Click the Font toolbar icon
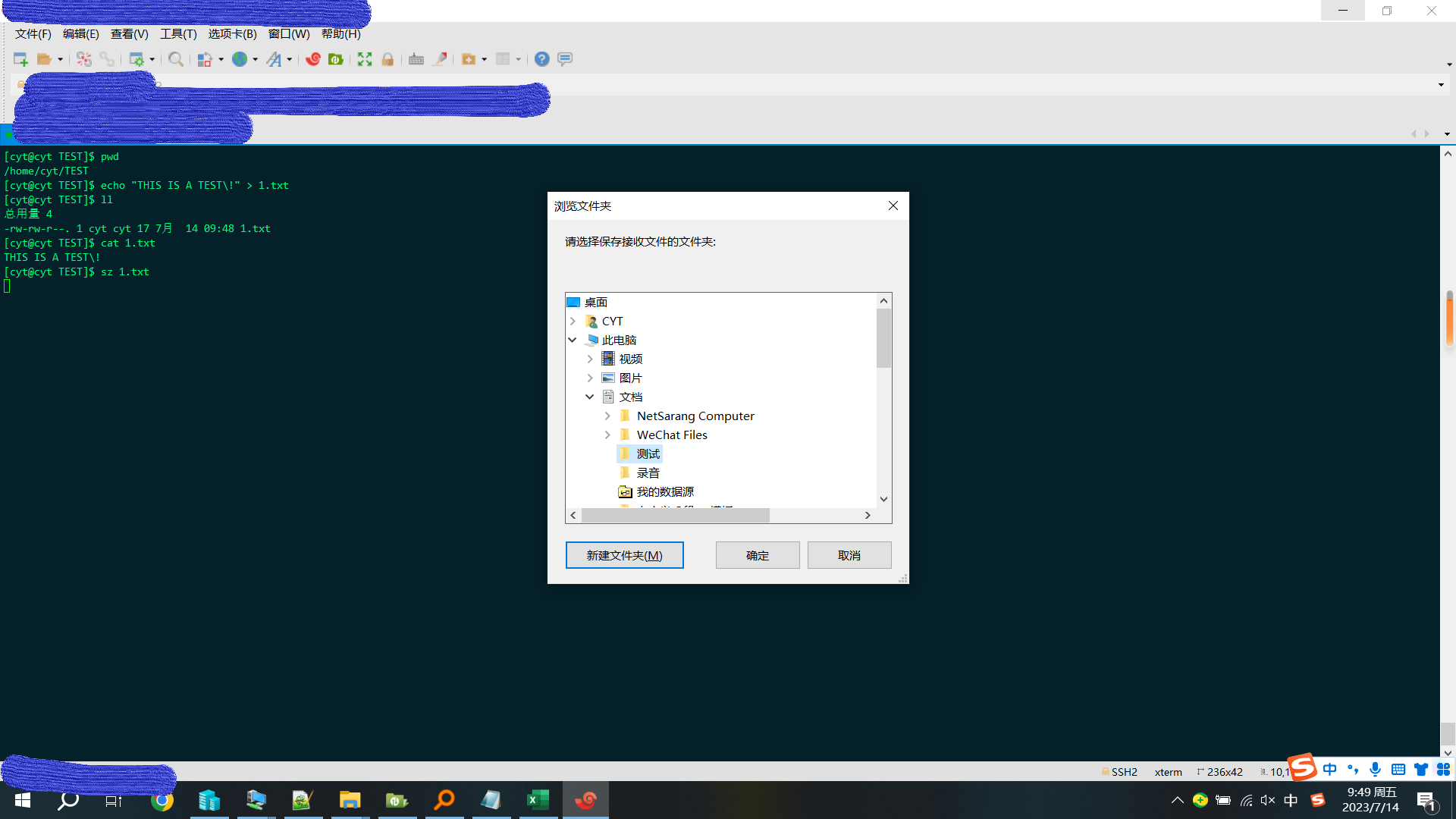Screen dimensions: 1456x819 coord(275,59)
